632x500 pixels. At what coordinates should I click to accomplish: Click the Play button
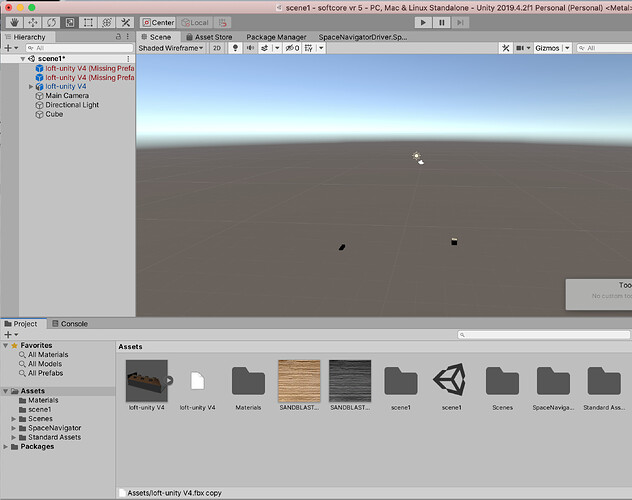[x=423, y=23]
